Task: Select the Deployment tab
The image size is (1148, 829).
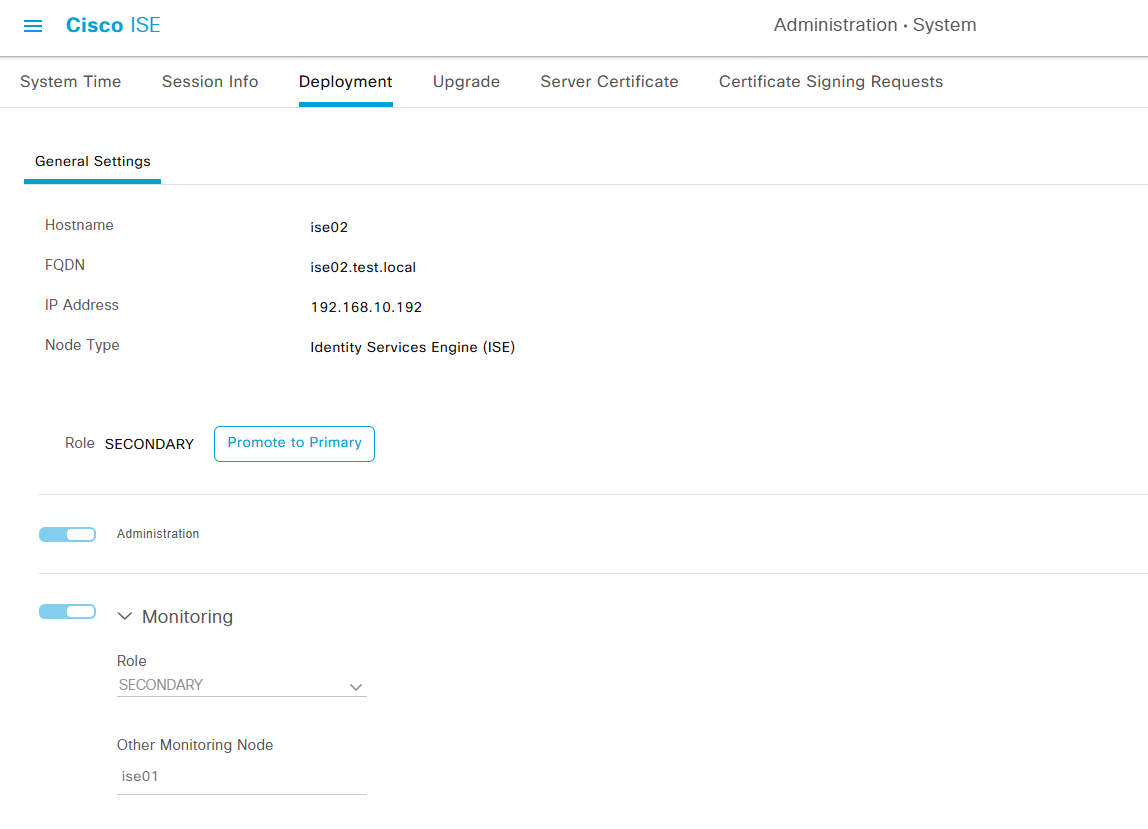Action: point(346,81)
